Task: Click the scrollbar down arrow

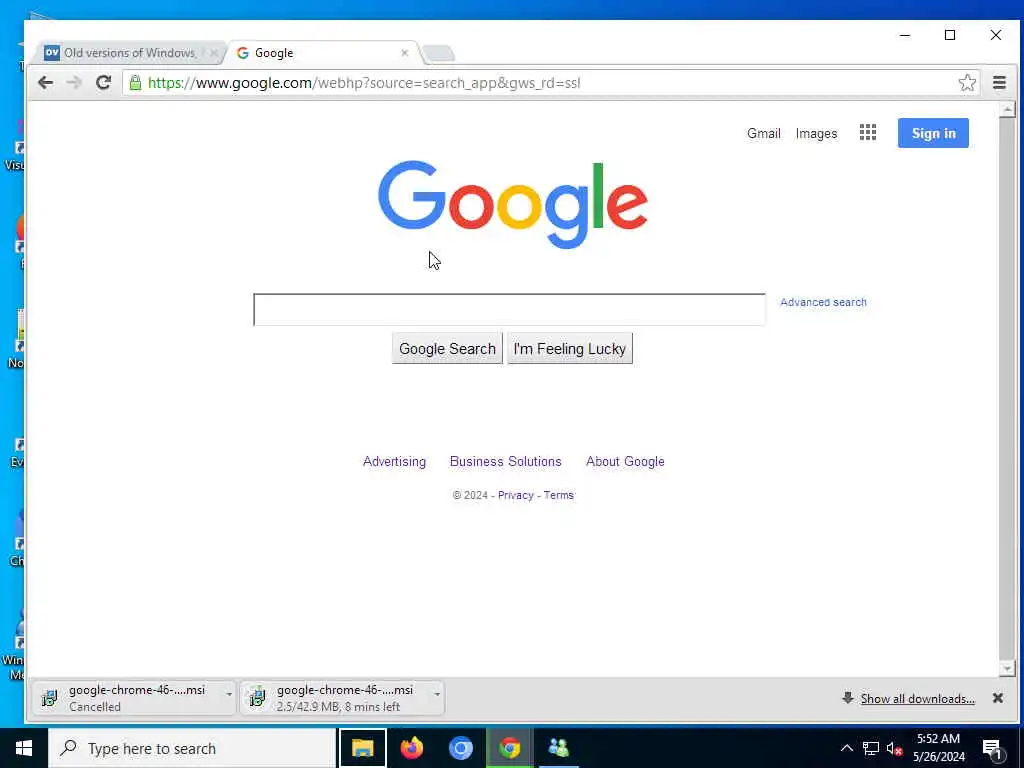Action: [1007, 668]
